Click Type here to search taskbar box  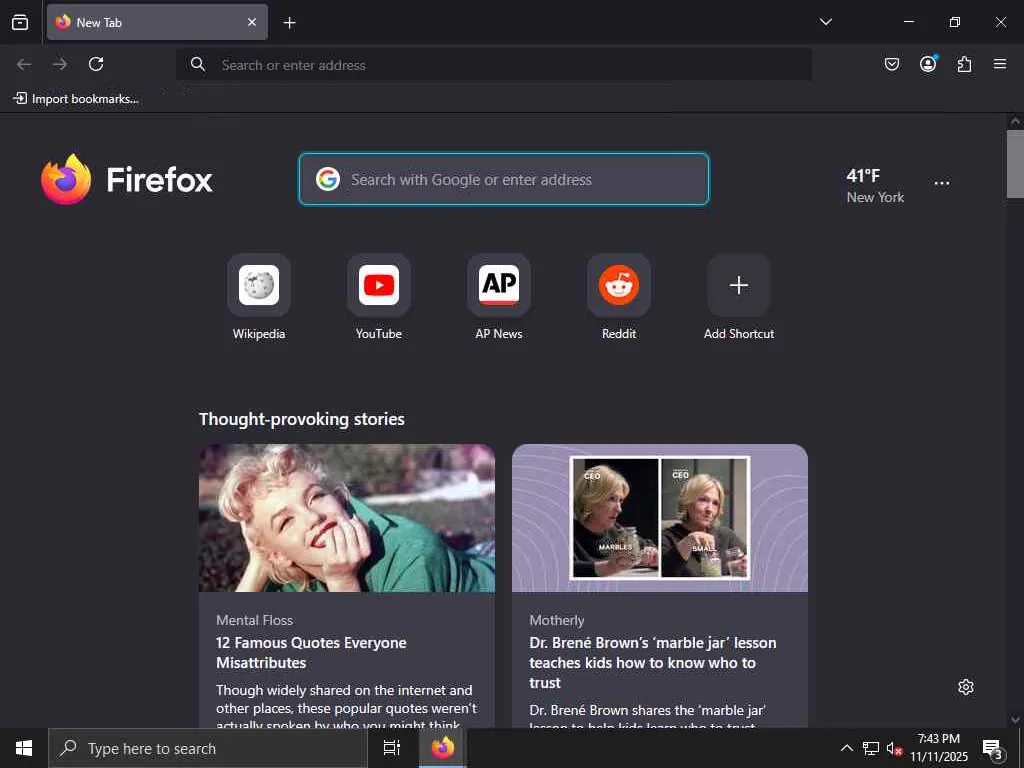coord(208,748)
